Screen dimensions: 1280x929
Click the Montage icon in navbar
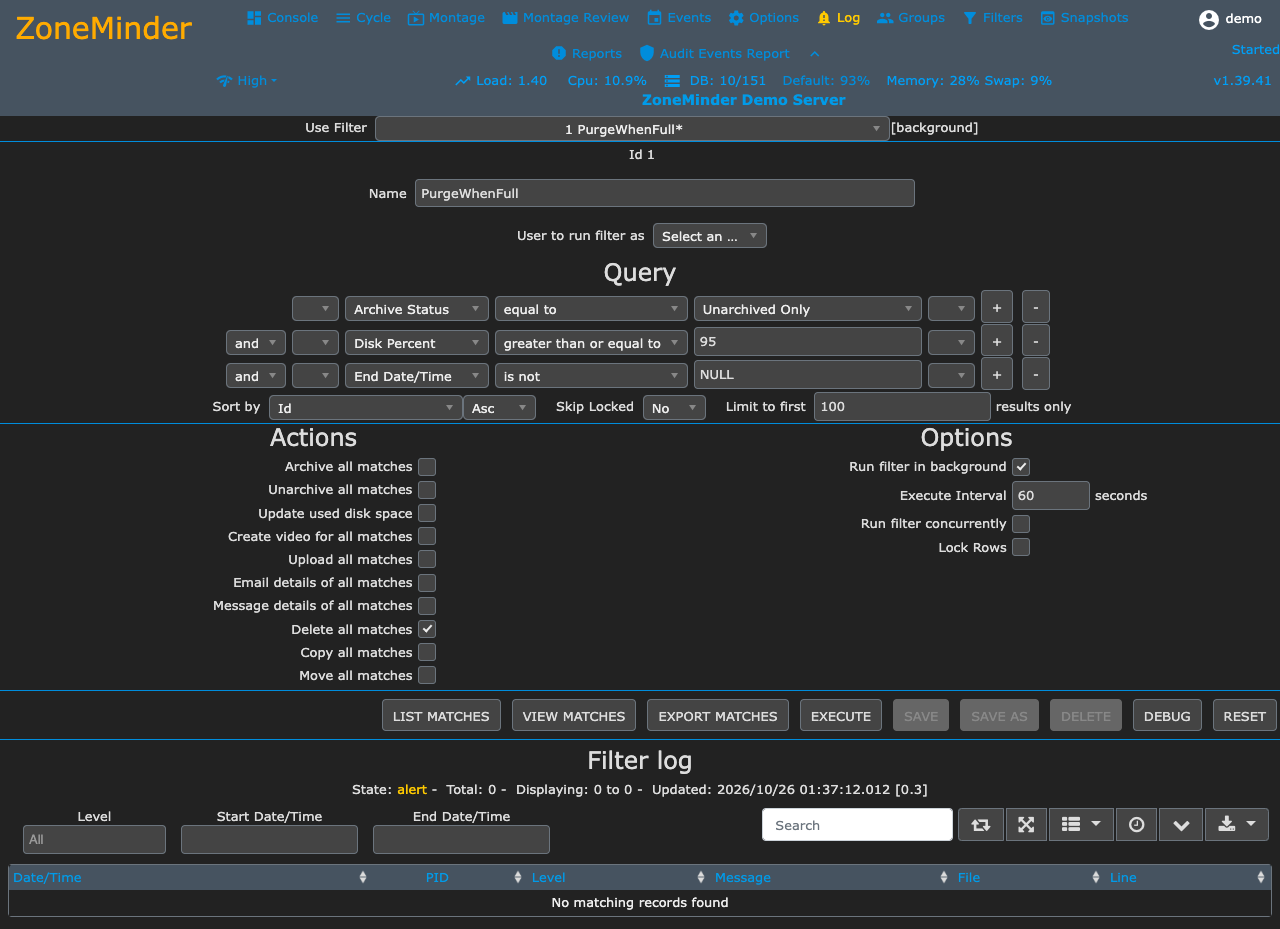point(416,18)
